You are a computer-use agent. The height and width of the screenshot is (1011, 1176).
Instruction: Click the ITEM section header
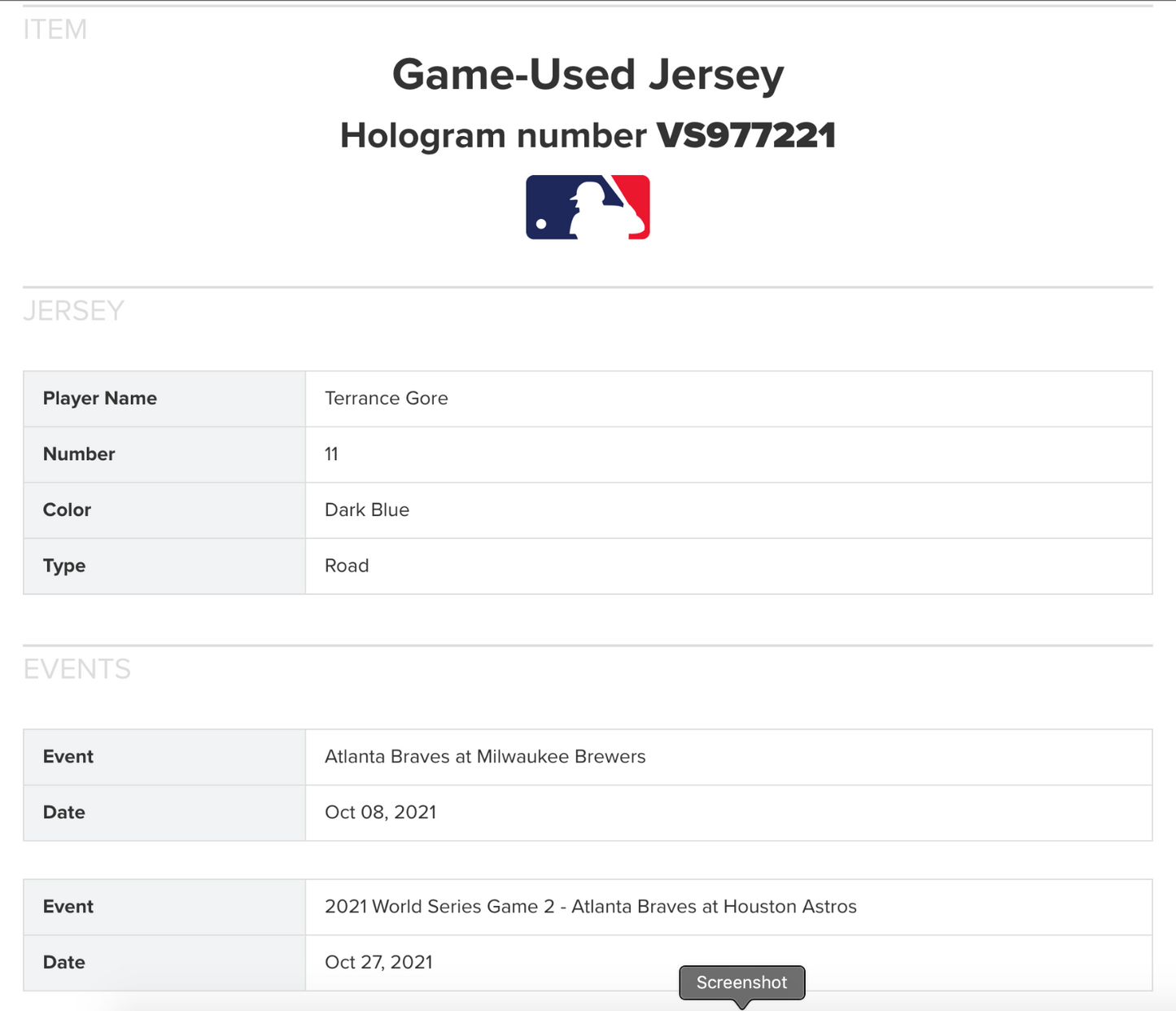point(55,29)
